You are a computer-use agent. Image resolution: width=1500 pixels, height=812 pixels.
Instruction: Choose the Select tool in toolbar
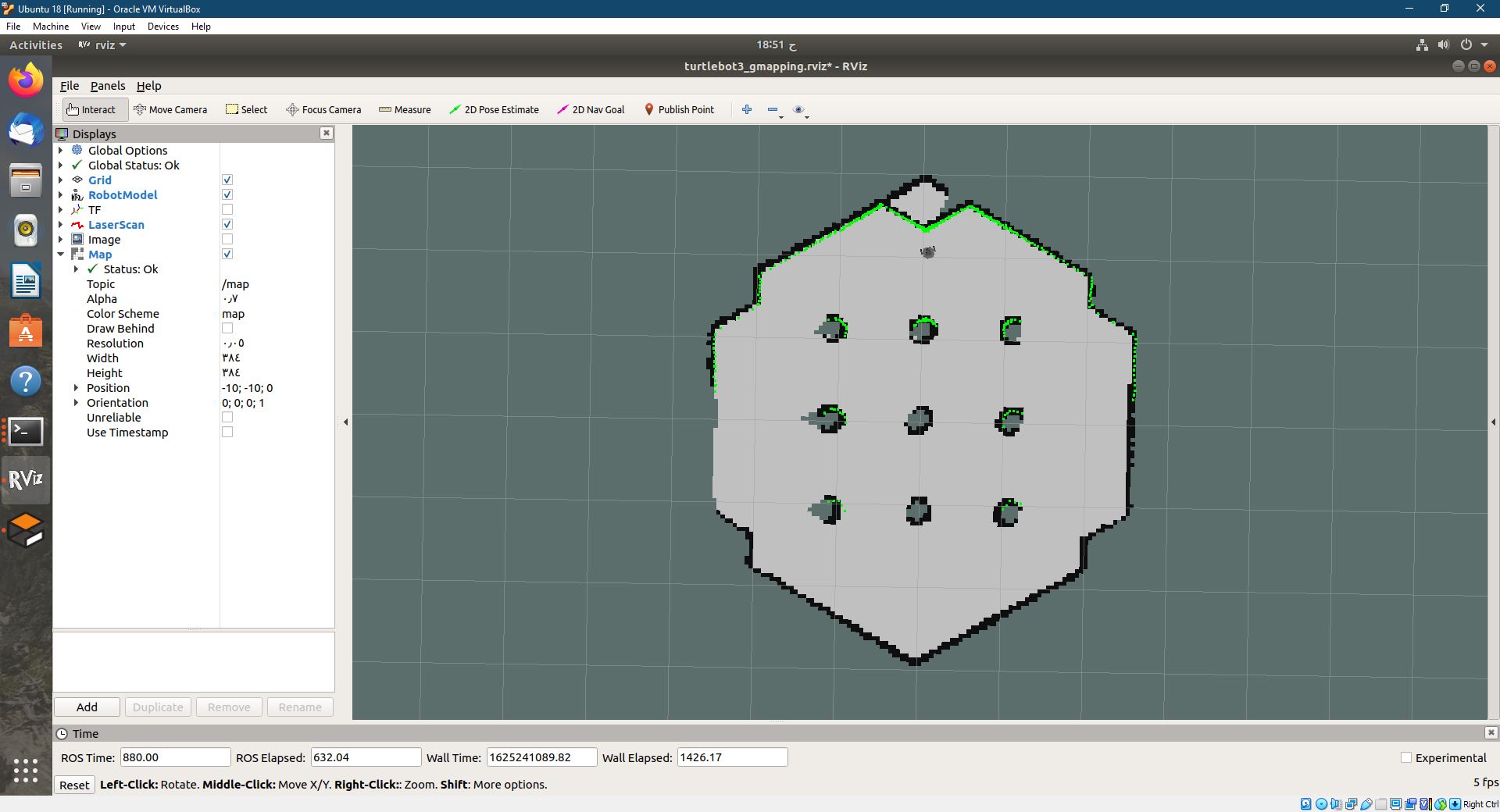(x=246, y=109)
